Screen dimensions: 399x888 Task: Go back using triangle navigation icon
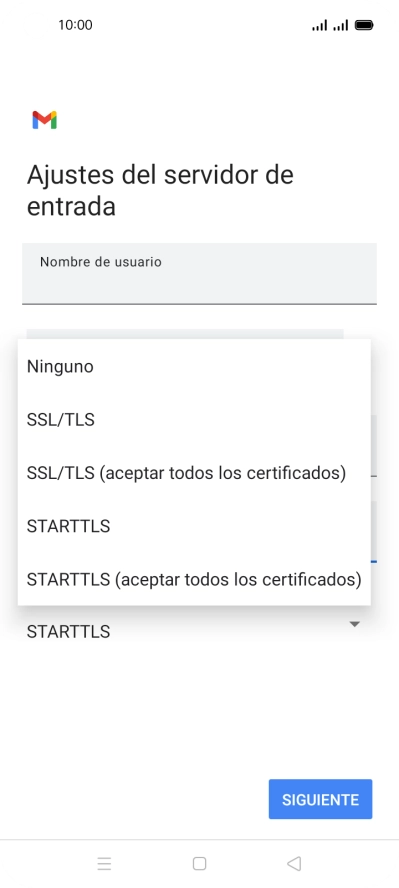tap(294, 864)
